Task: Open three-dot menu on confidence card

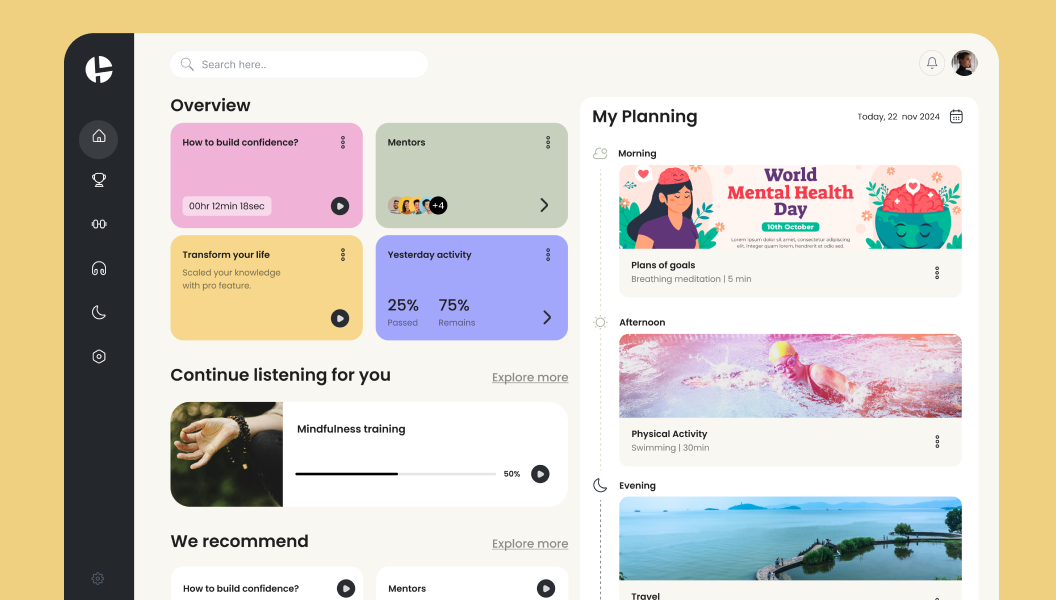Action: tap(343, 143)
